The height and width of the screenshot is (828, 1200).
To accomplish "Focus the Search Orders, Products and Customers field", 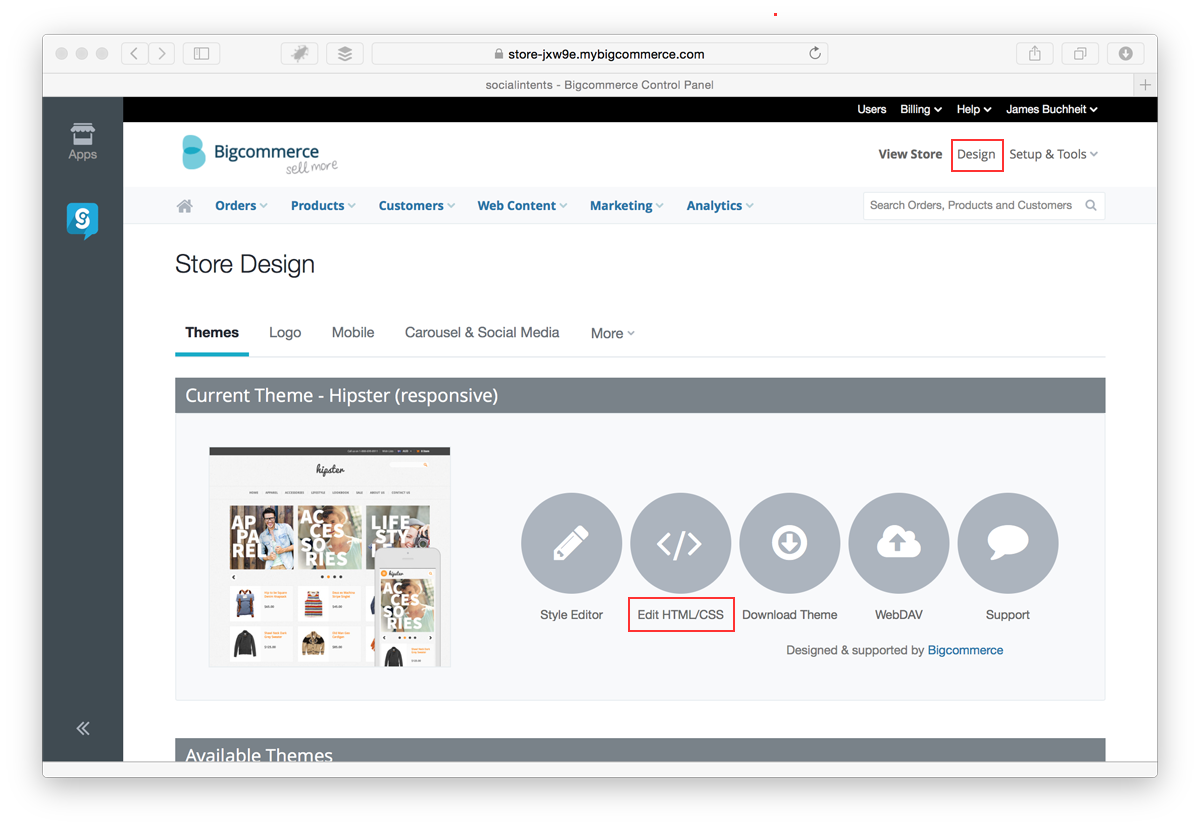I will pyautogui.click(x=984, y=205).
